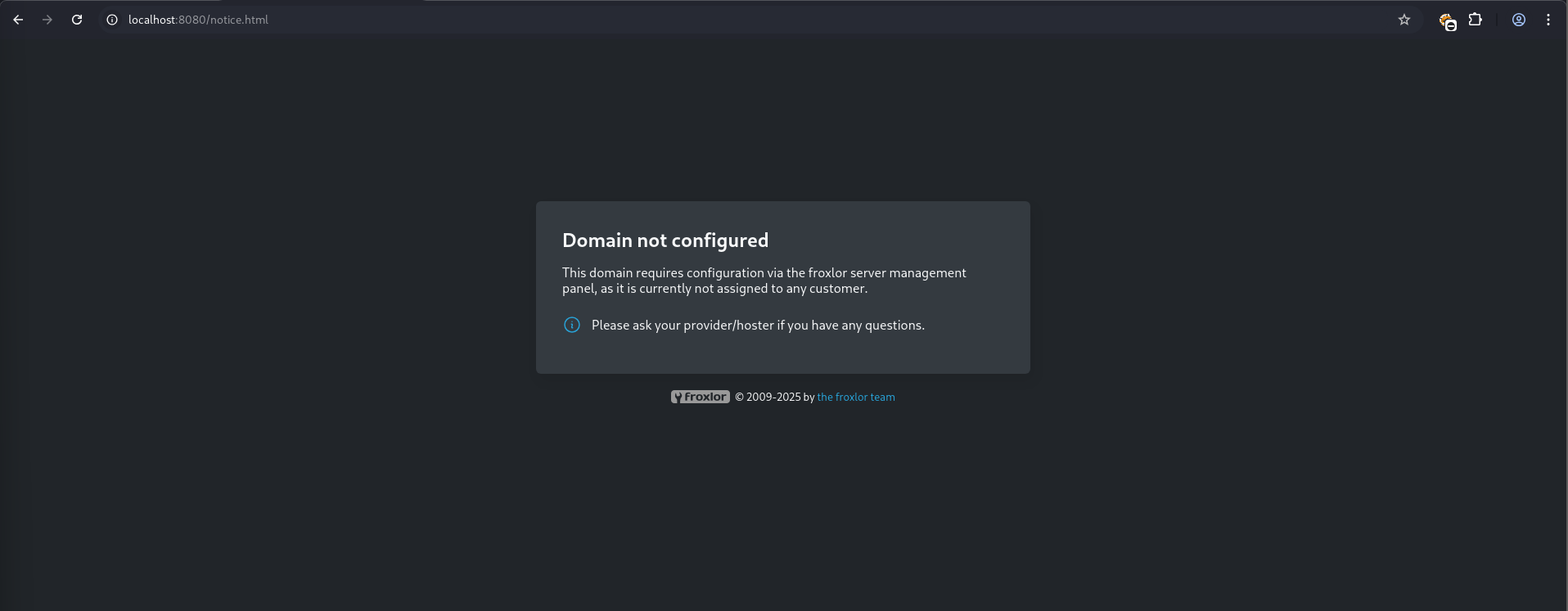
Task: Click the "Please ask your provider/hoster" message
Action: point(758,325)
